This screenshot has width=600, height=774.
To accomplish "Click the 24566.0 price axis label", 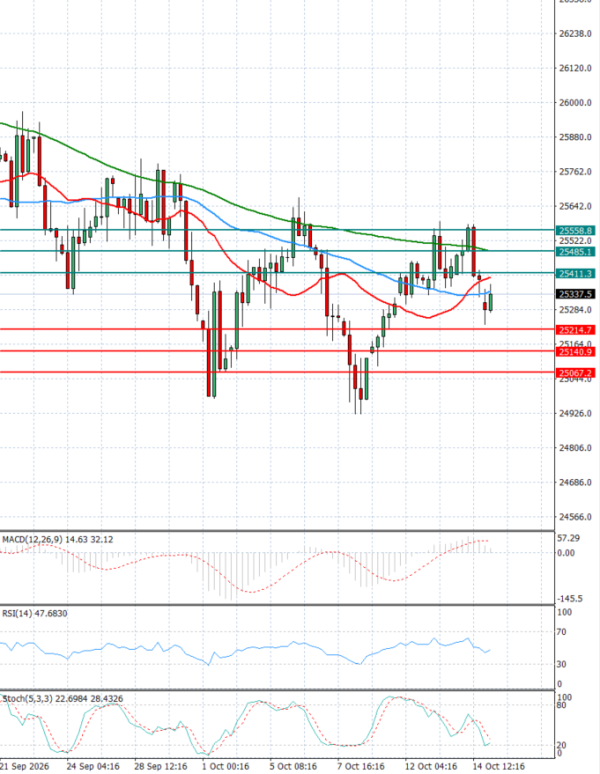I will [x=575, y=517].
